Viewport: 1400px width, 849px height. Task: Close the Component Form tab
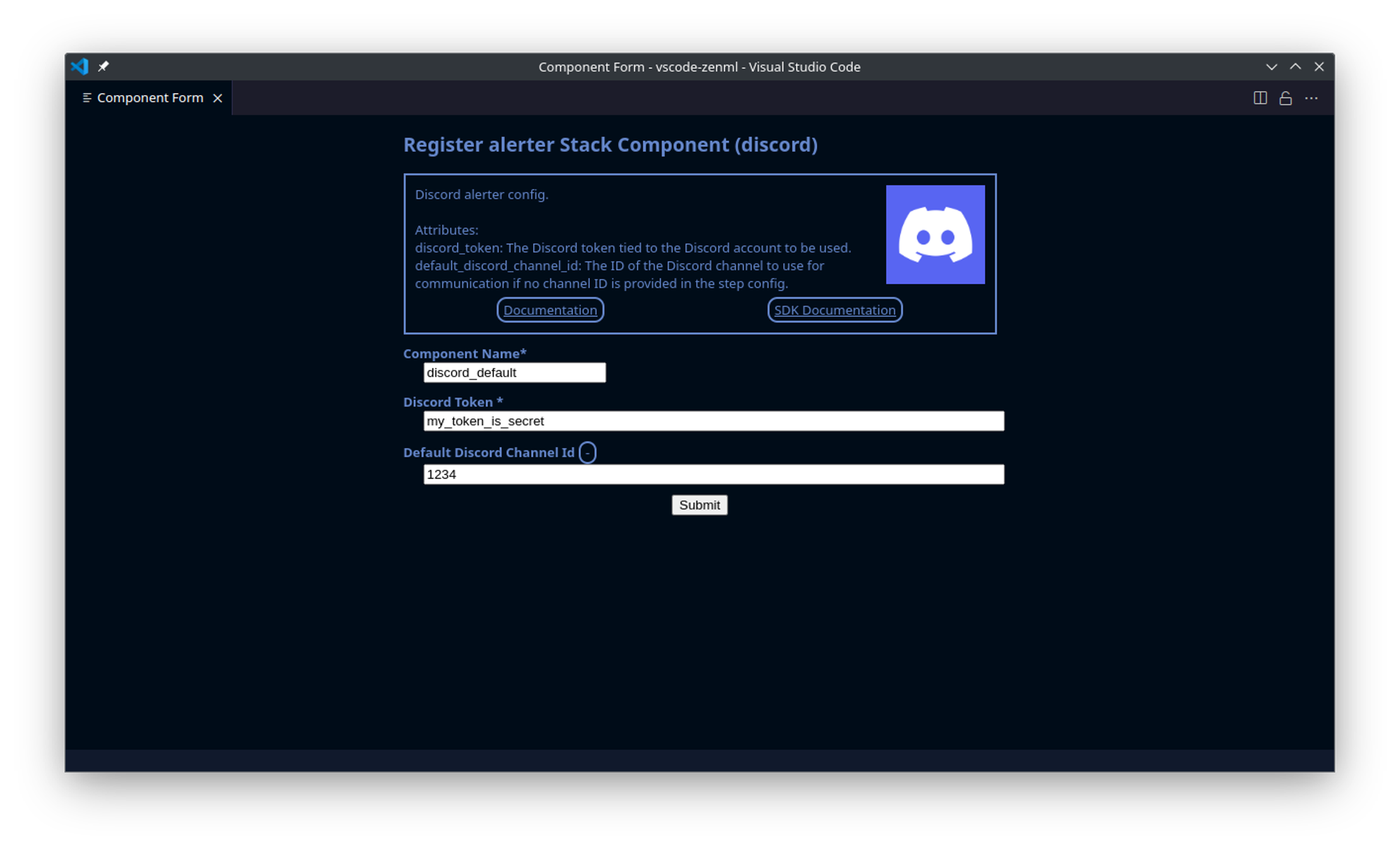click(x=218, y=98)
